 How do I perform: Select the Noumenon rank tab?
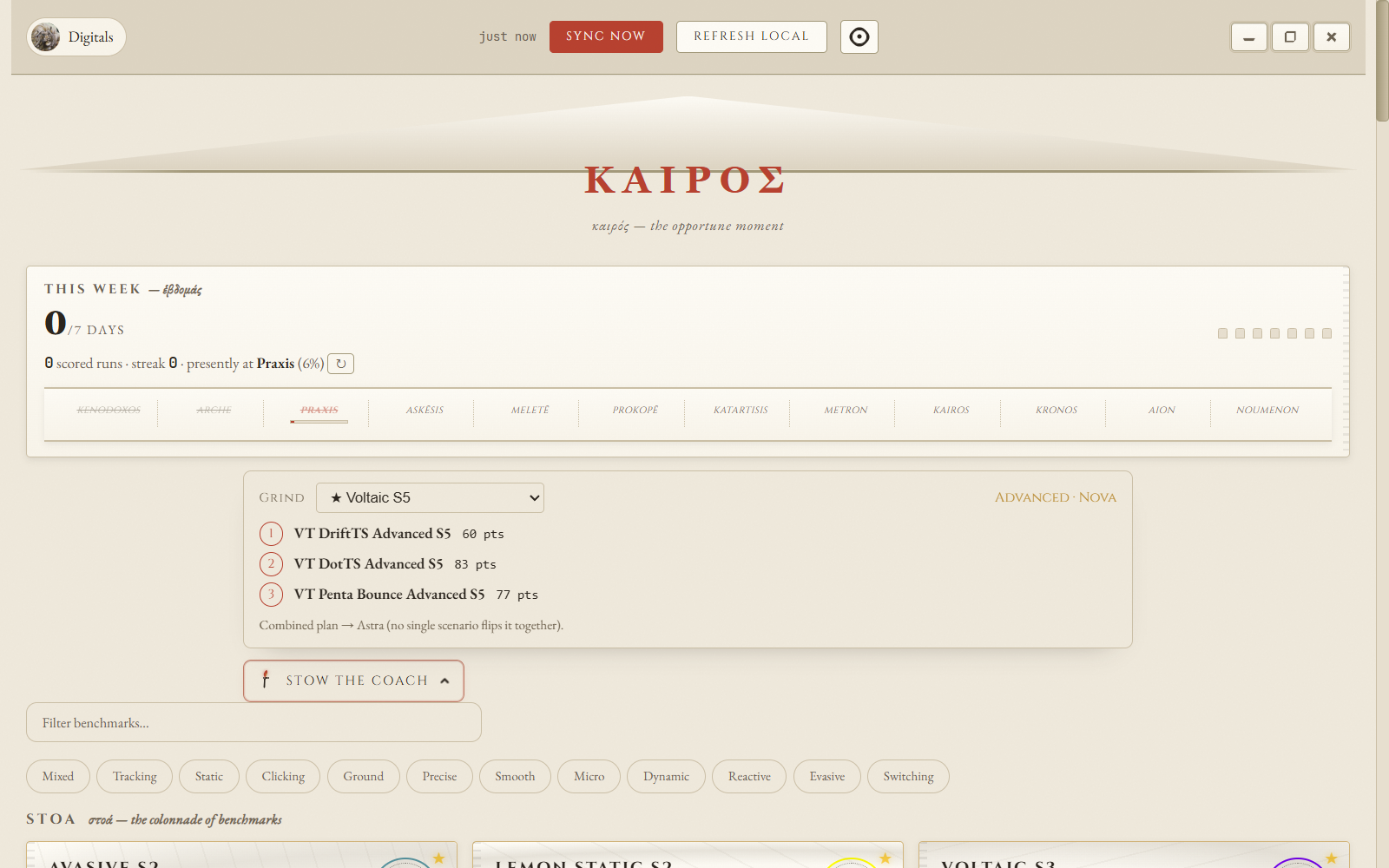pyautogui.click(x=1267, y=410)
